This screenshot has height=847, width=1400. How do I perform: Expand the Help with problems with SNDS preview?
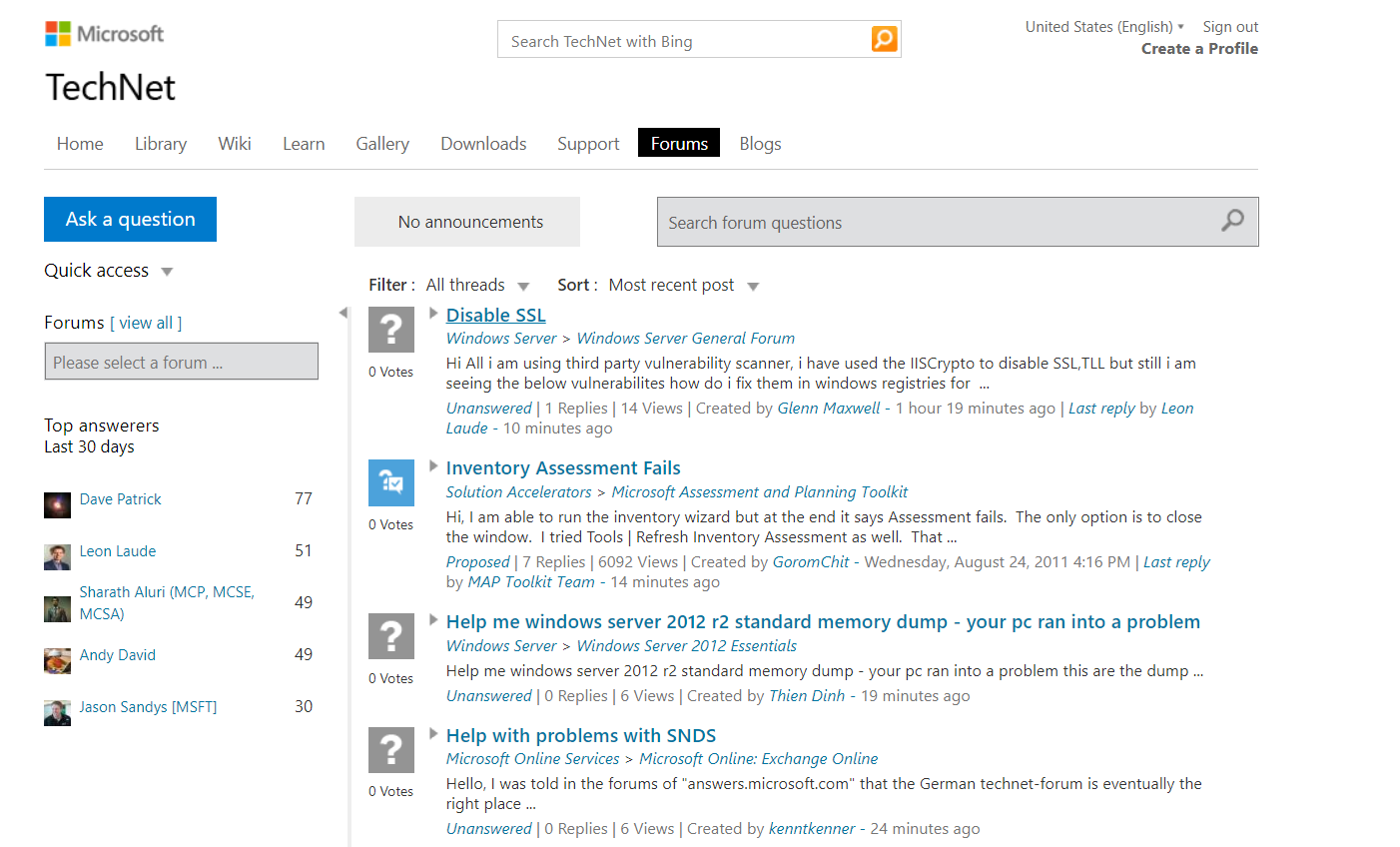click(433, 733)
